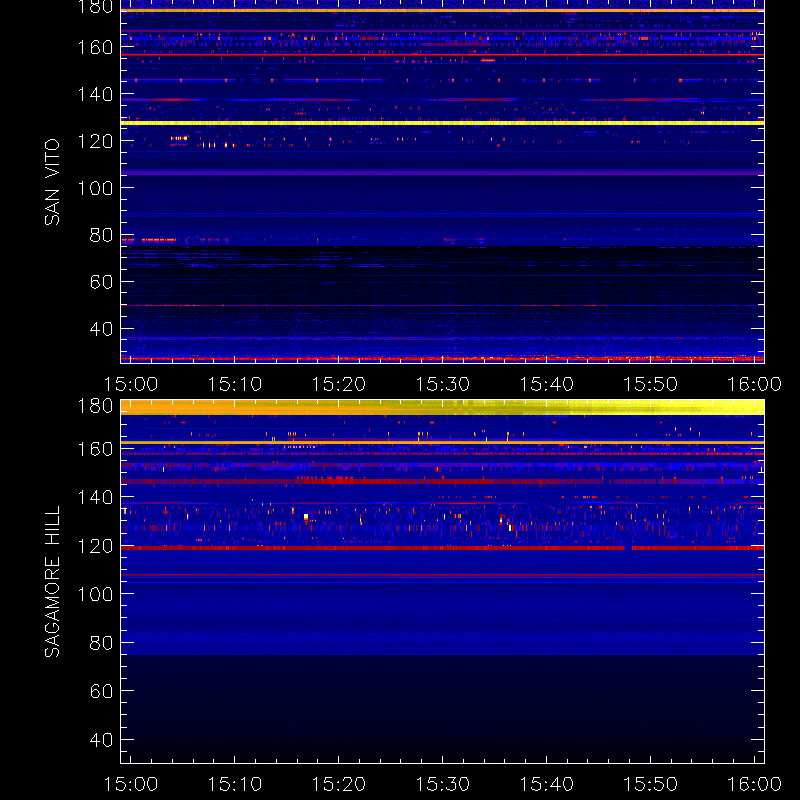Click the 15:10 label below Sagamore Hill plot
The height and width of the screenshot is (800, 800).
pos(235,784)
